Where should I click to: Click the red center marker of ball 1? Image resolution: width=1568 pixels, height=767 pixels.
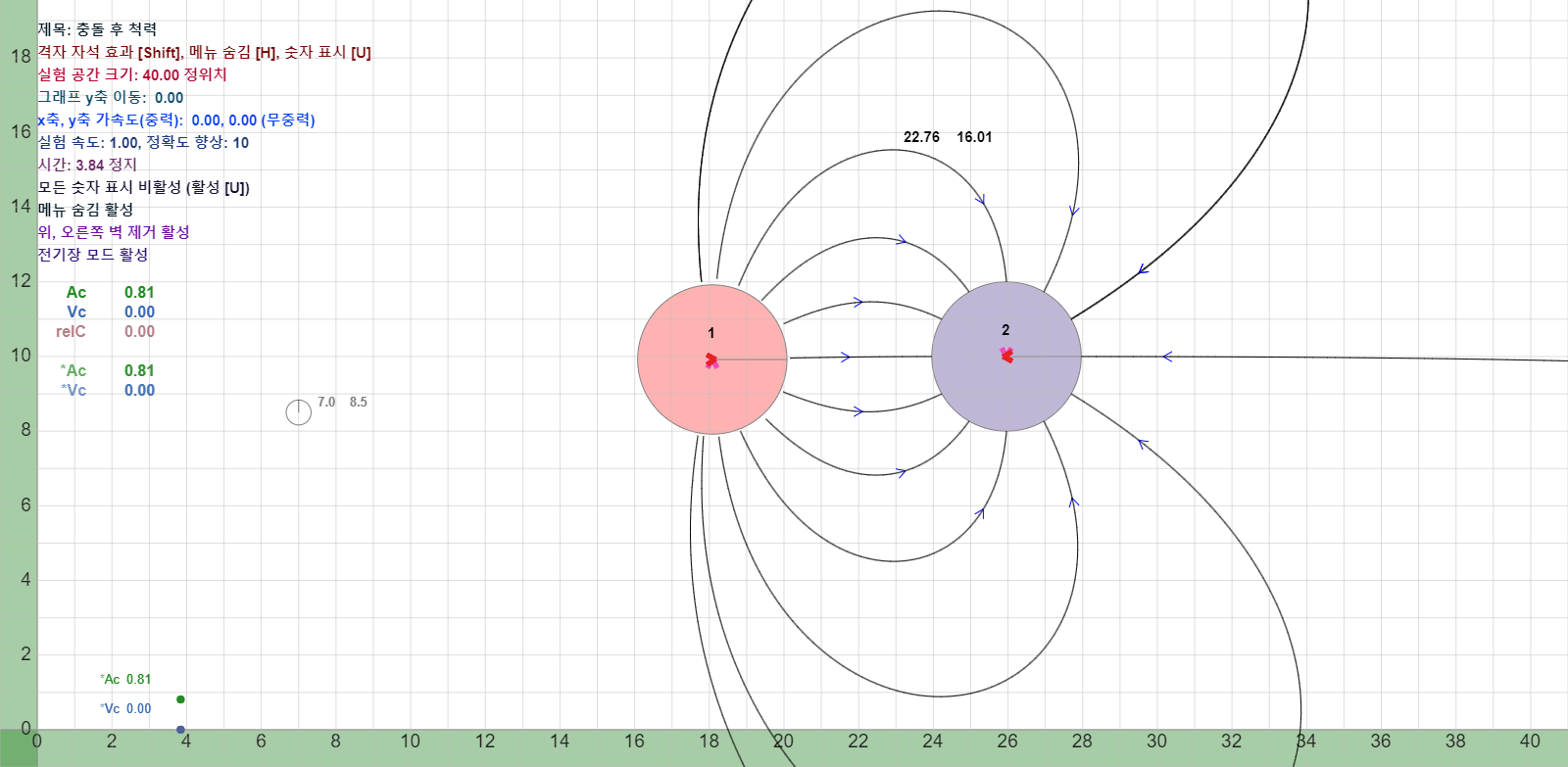pyautogui.click(x=711, y=360)
